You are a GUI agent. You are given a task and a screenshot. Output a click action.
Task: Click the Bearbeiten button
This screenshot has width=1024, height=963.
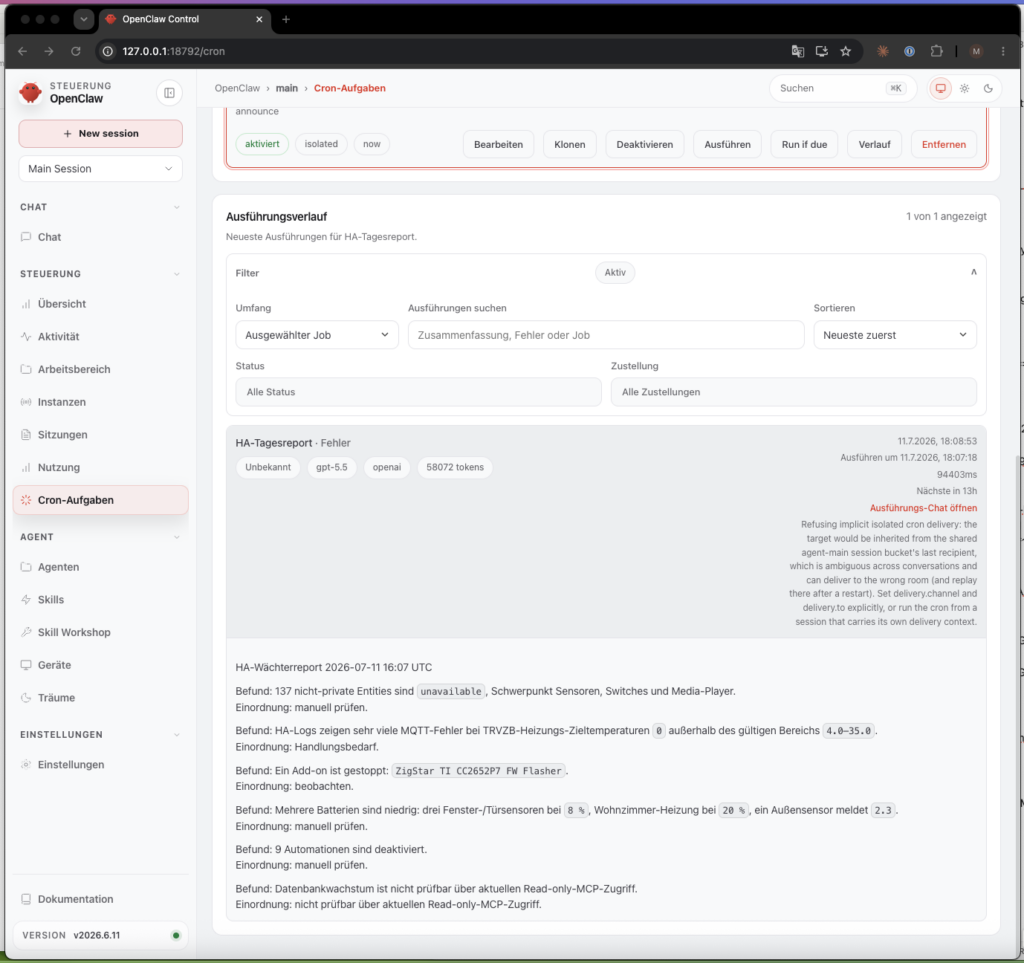pos(498,144)
